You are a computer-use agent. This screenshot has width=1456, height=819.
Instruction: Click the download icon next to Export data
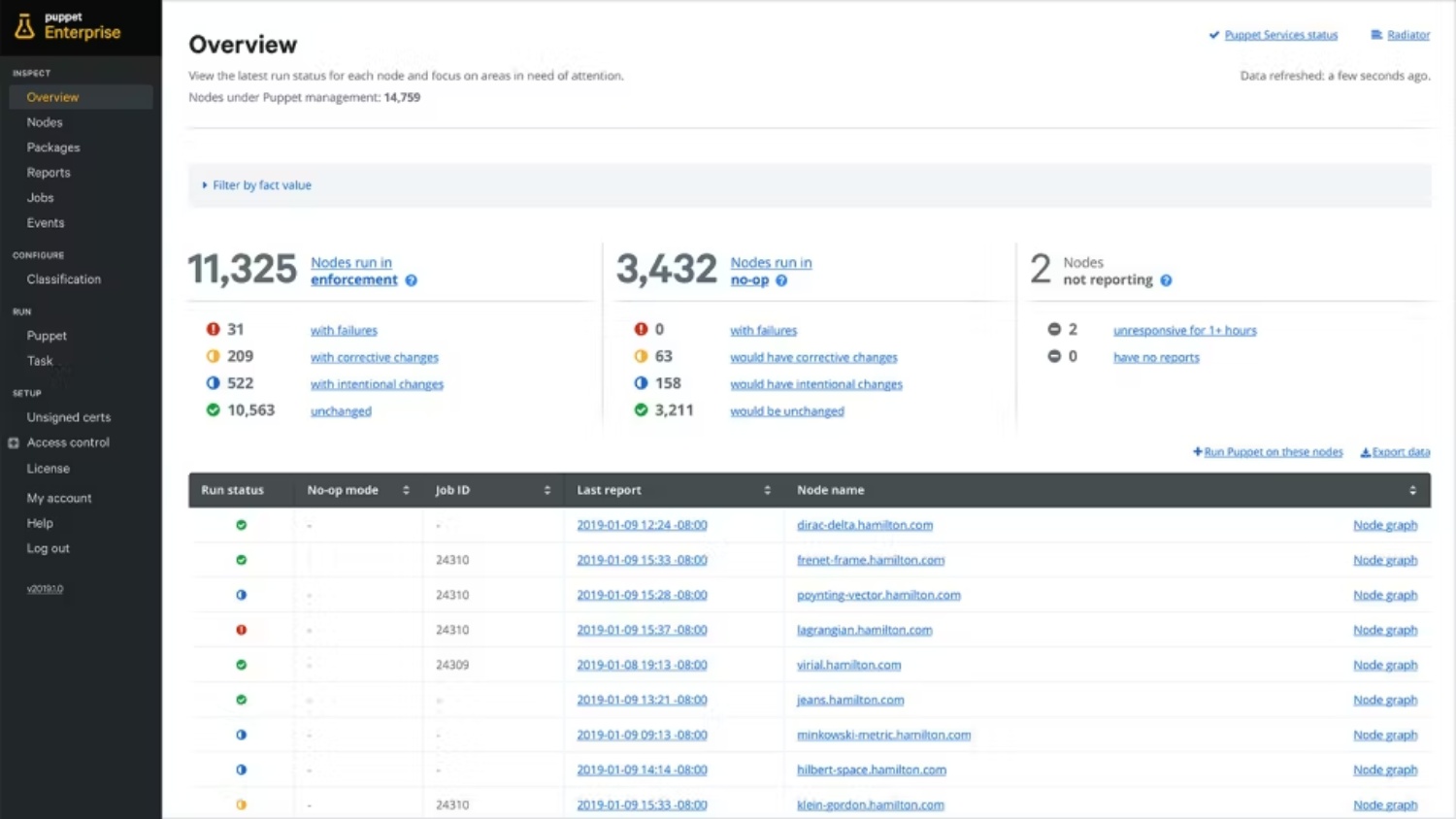pyautogui.click(x=1367, y=451)
